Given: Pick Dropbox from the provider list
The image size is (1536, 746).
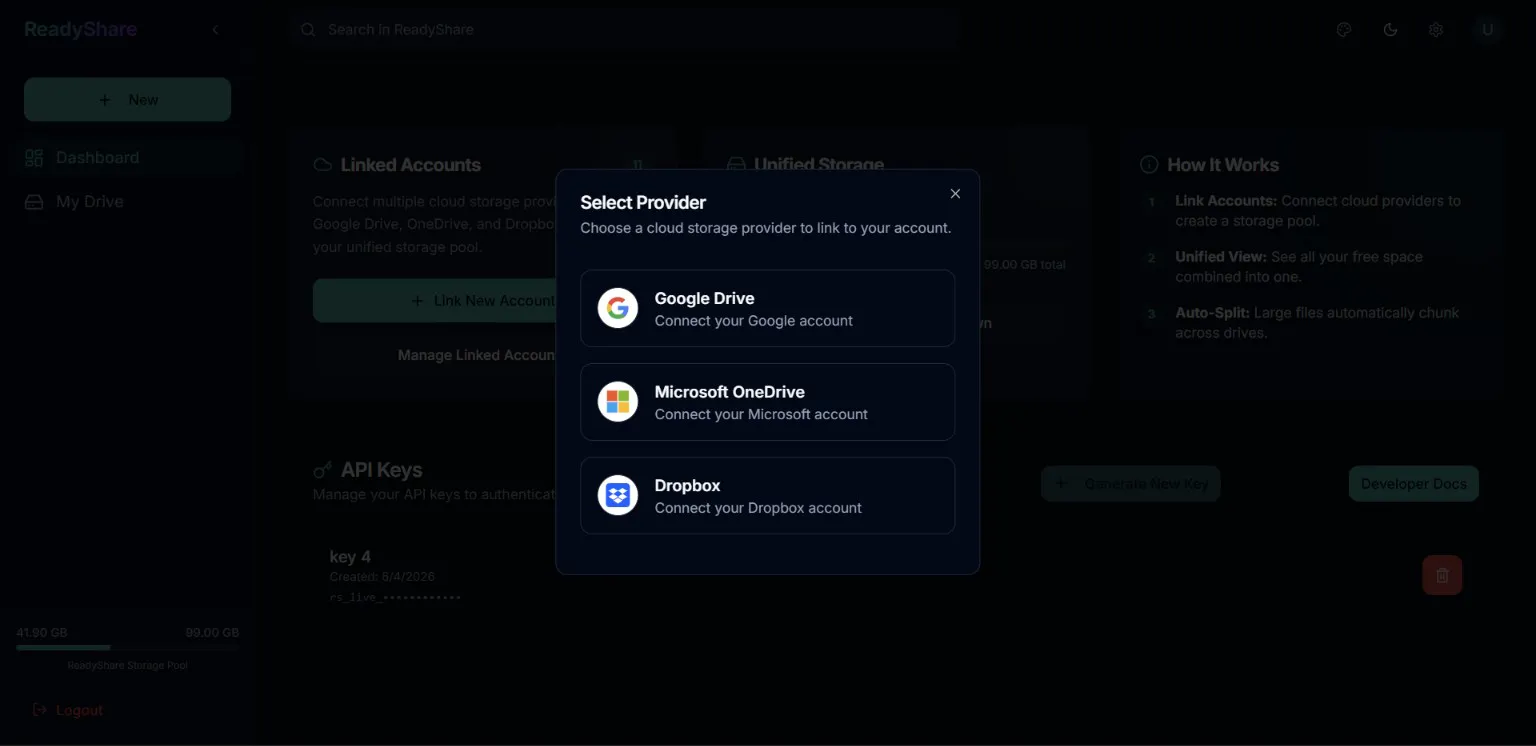Looking at the screenshot, I should [x=767, y=495].
